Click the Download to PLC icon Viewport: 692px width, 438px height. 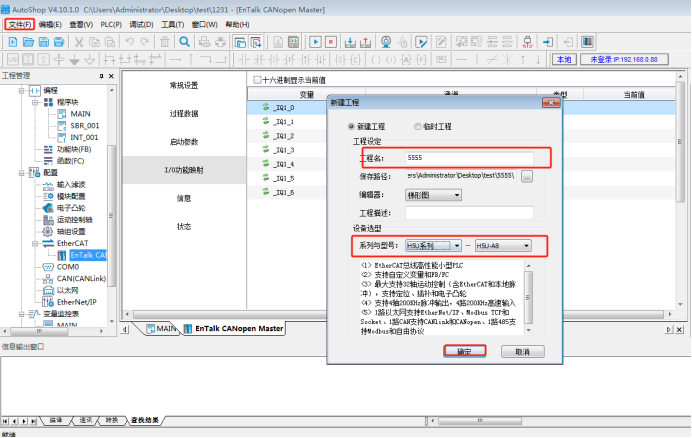[350, 42]
